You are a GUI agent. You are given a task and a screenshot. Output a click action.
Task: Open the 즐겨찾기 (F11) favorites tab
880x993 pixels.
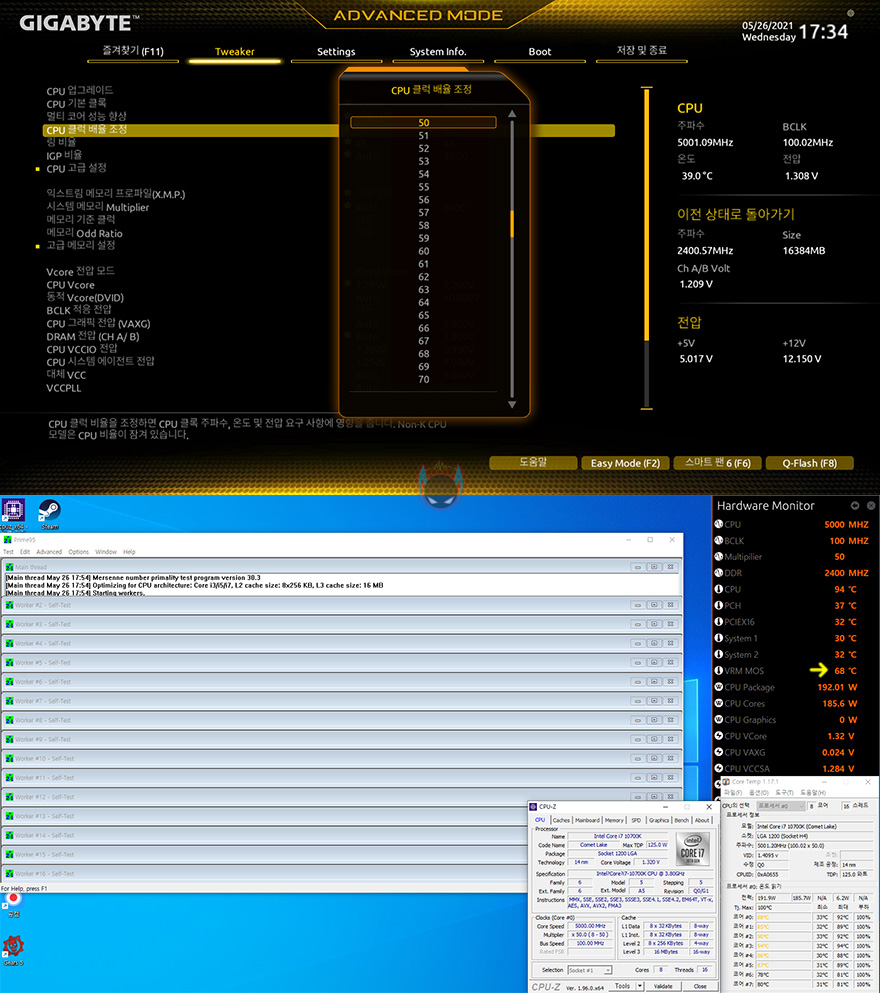pyautogui.click(x=133, y=52)
